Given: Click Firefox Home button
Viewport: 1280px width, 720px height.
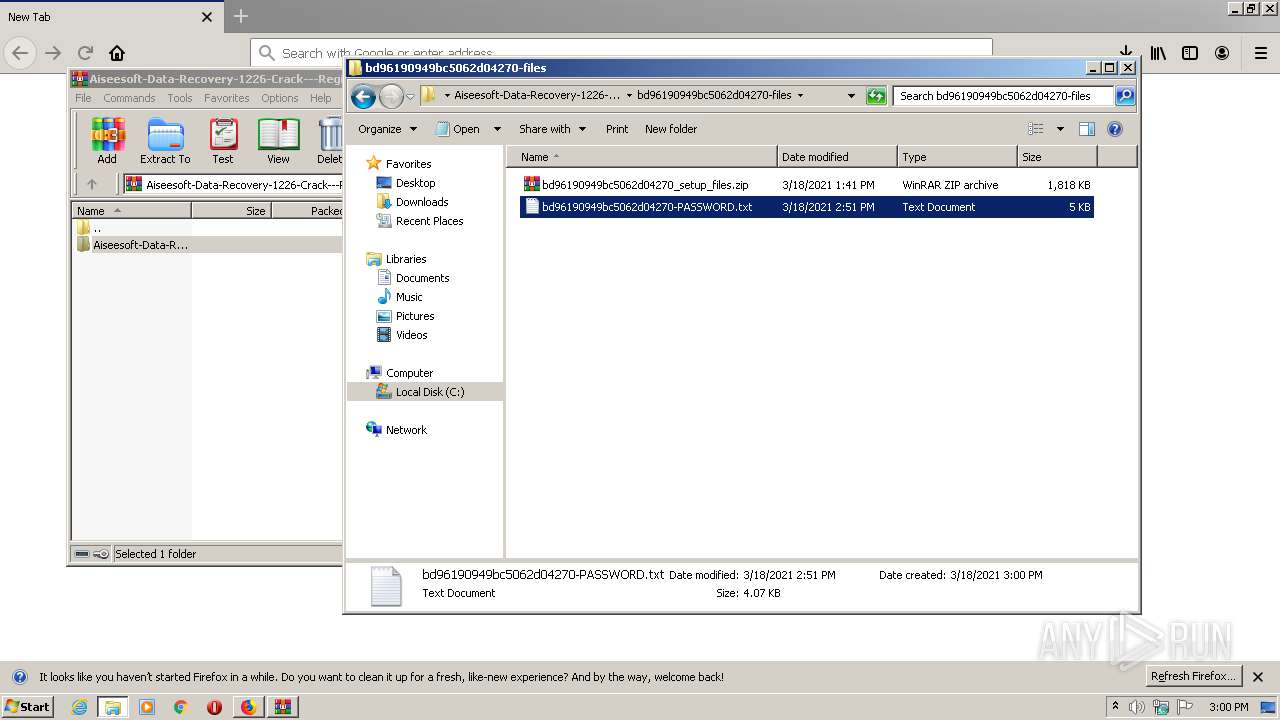Looking at the screenshot, I should 117,53.
